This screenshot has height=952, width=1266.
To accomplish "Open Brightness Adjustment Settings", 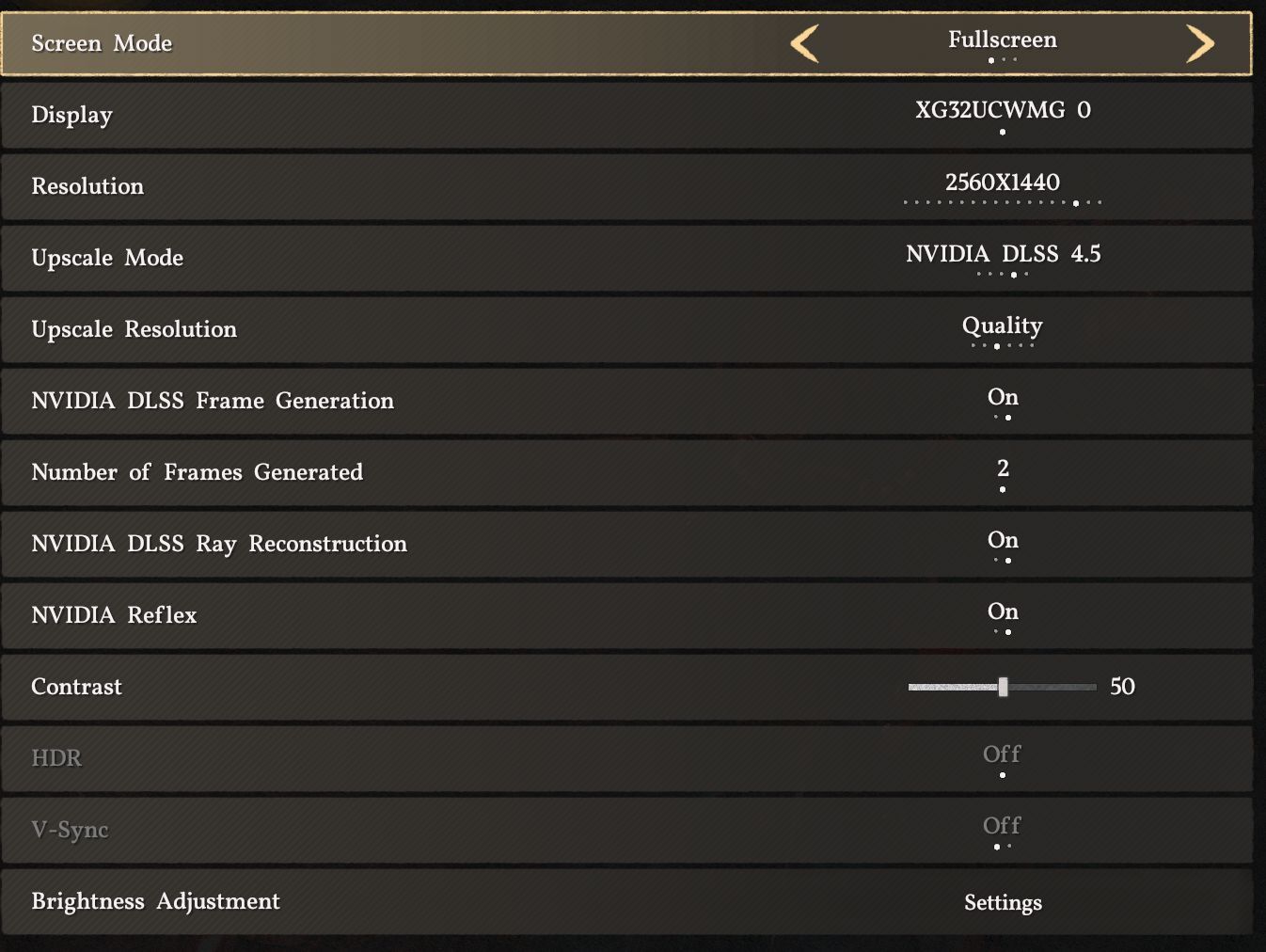I will coord(1003,903).
